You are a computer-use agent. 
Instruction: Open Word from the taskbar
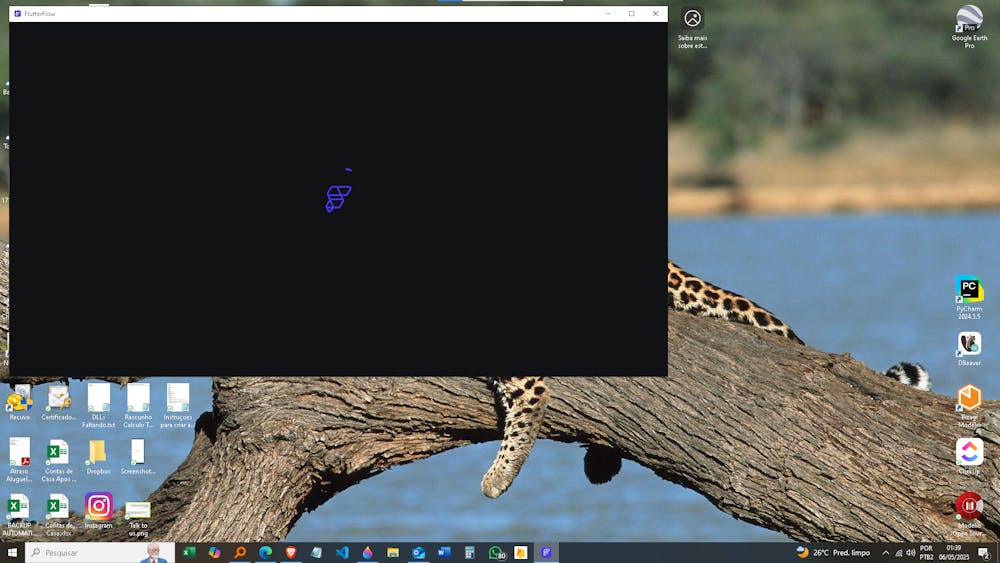pos(444,552)
